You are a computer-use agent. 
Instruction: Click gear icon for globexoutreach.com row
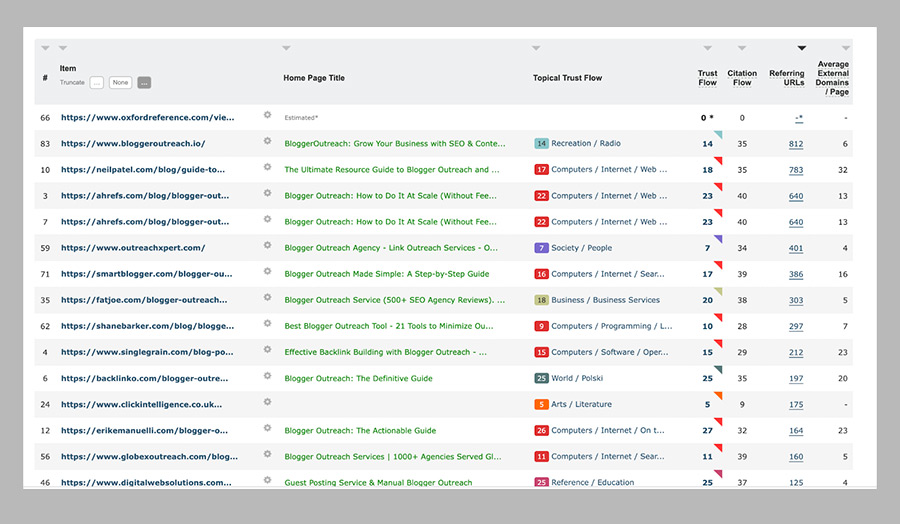coord(267,454)
